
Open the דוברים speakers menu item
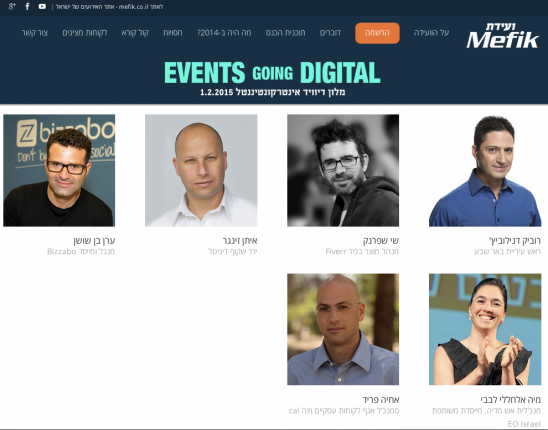tap(330, 33)
